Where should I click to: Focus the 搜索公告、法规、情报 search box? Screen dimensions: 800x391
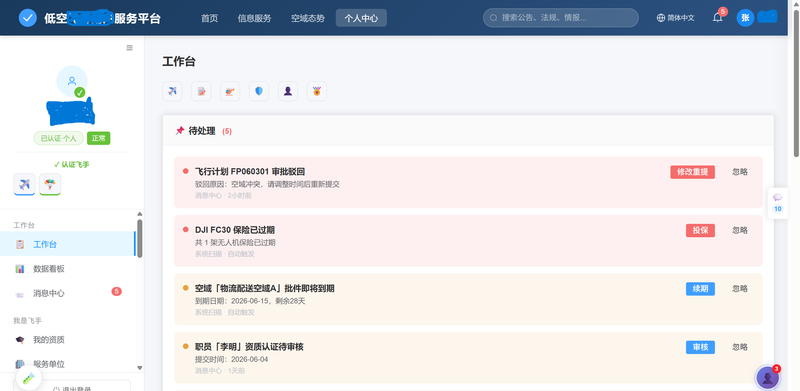click(561, 18)
